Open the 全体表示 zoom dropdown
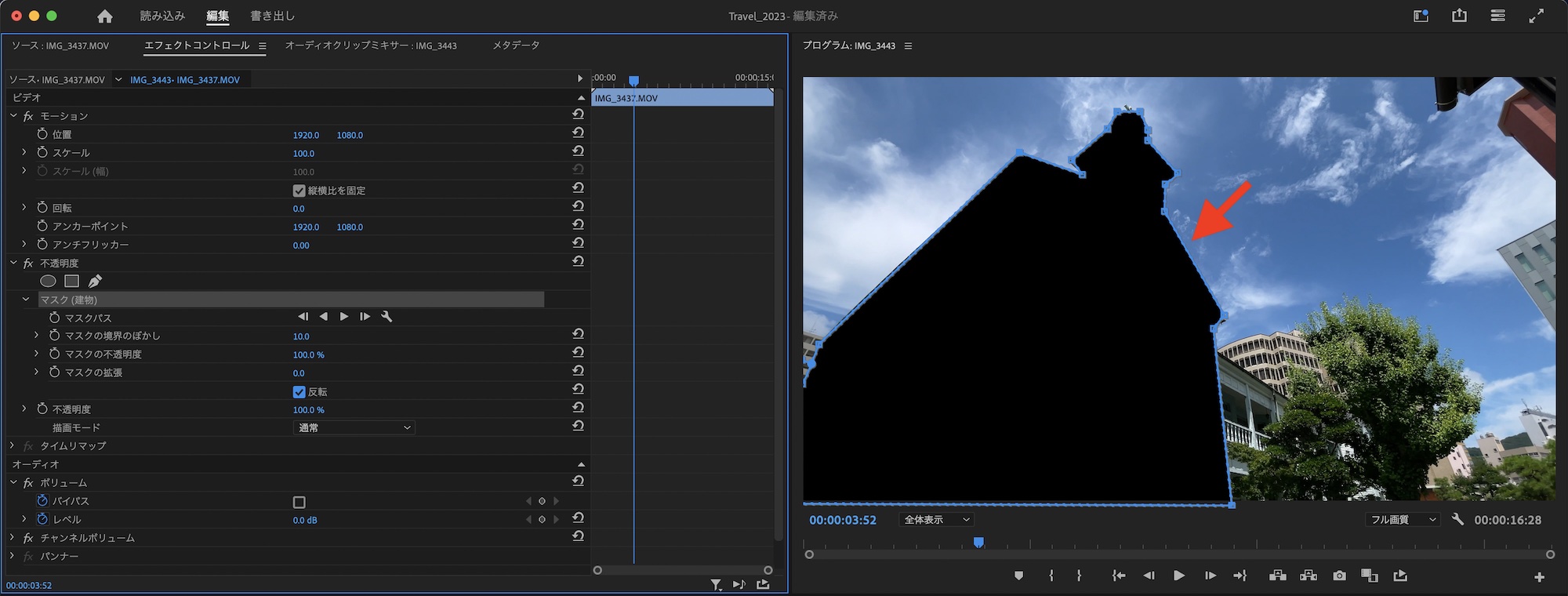The width and height of the screenshot is (1568, 596). (936, 520)
